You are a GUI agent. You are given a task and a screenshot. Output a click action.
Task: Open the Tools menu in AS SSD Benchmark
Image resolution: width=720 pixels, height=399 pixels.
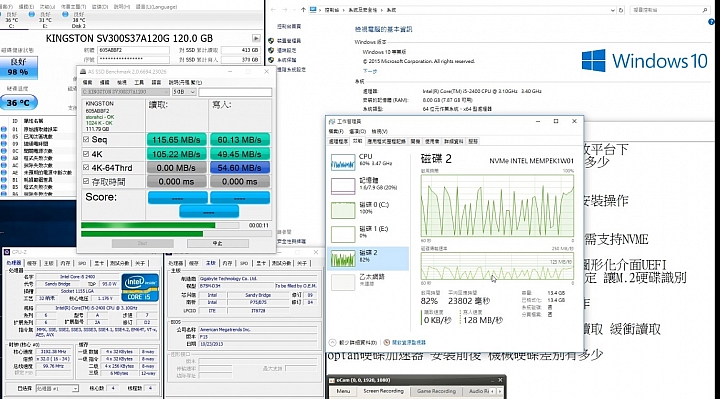click(139, 82)
